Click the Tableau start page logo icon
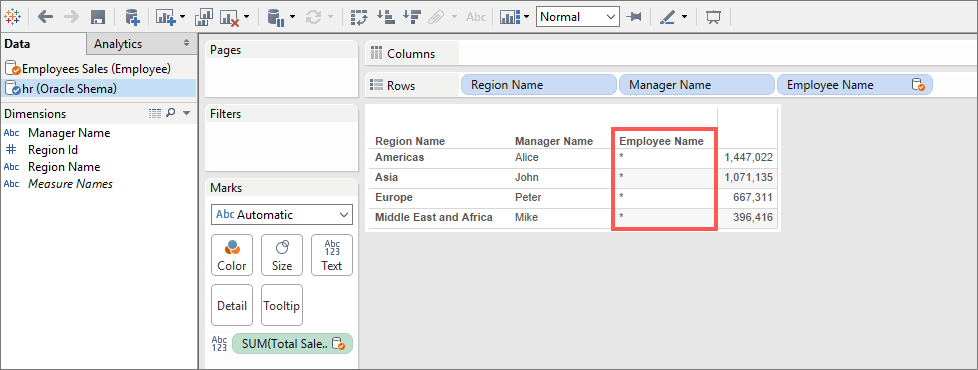 coord(12,17)
